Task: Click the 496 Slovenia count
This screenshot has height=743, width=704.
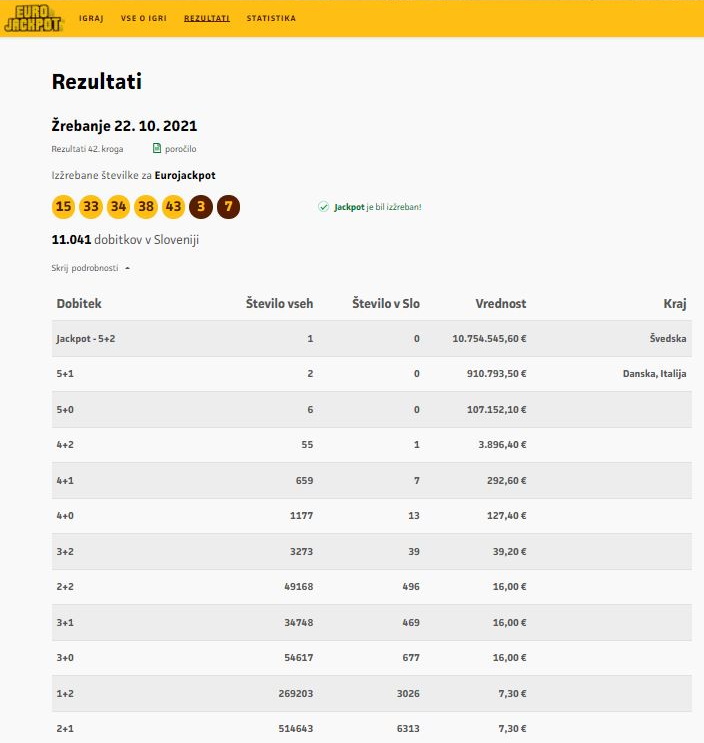Action: (411, 587)
